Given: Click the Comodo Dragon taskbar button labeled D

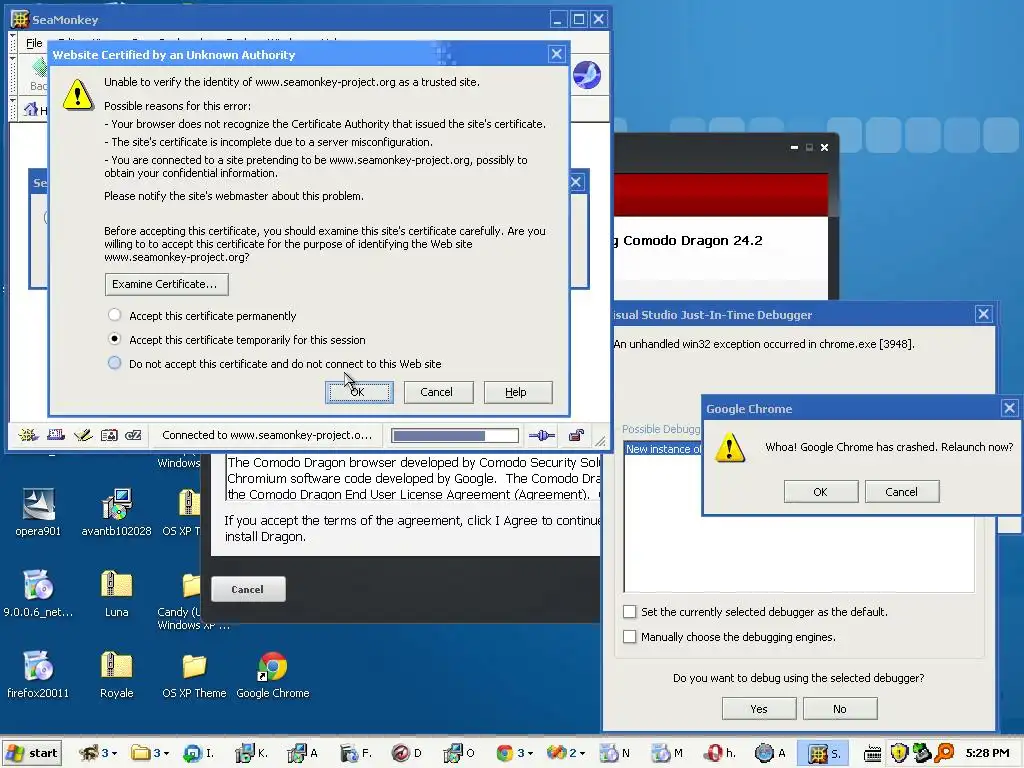Looking at the screenshot, I should [406, 753].
